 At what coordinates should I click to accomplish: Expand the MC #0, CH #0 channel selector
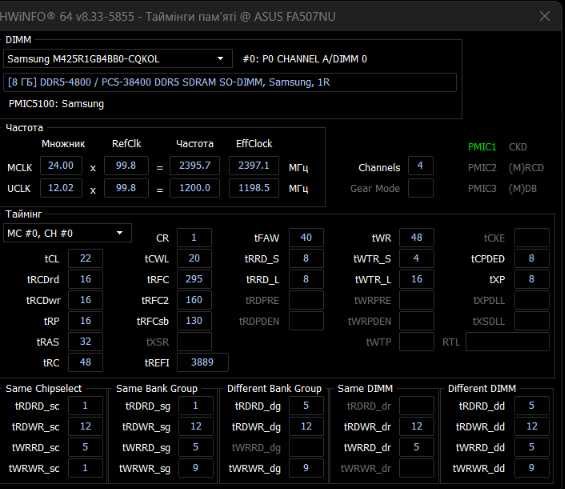(67, 233)
